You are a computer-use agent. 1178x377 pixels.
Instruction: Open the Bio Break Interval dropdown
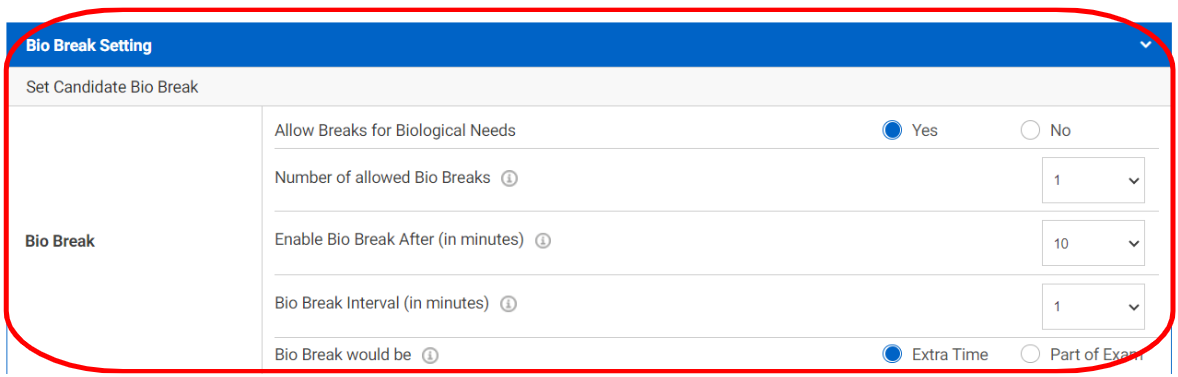(x=1093, y=306)
